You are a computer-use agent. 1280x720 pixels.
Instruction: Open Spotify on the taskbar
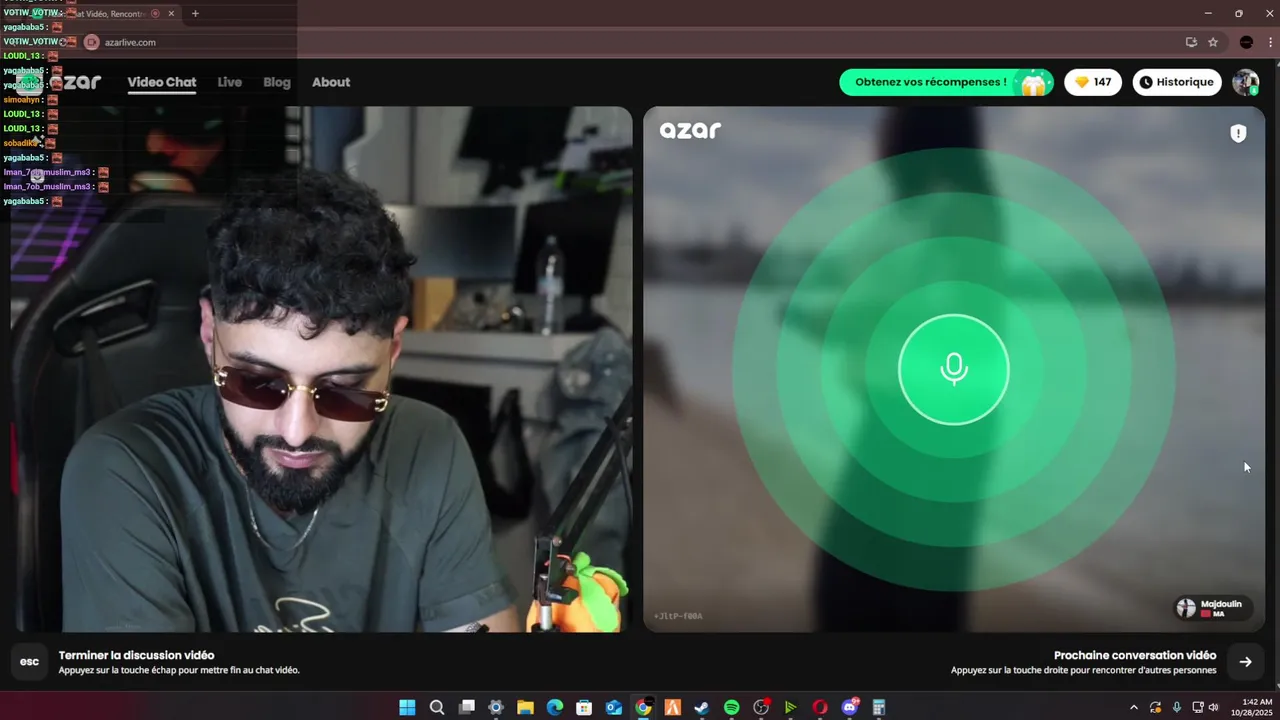(x=731, y=707)
